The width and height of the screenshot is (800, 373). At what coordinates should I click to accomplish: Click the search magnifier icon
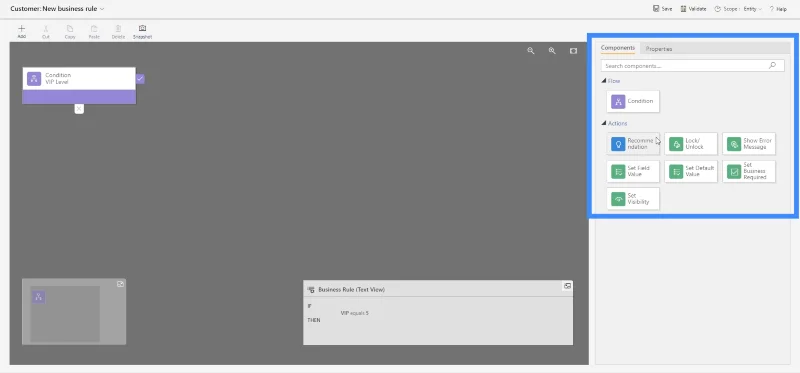click(772, 65)
